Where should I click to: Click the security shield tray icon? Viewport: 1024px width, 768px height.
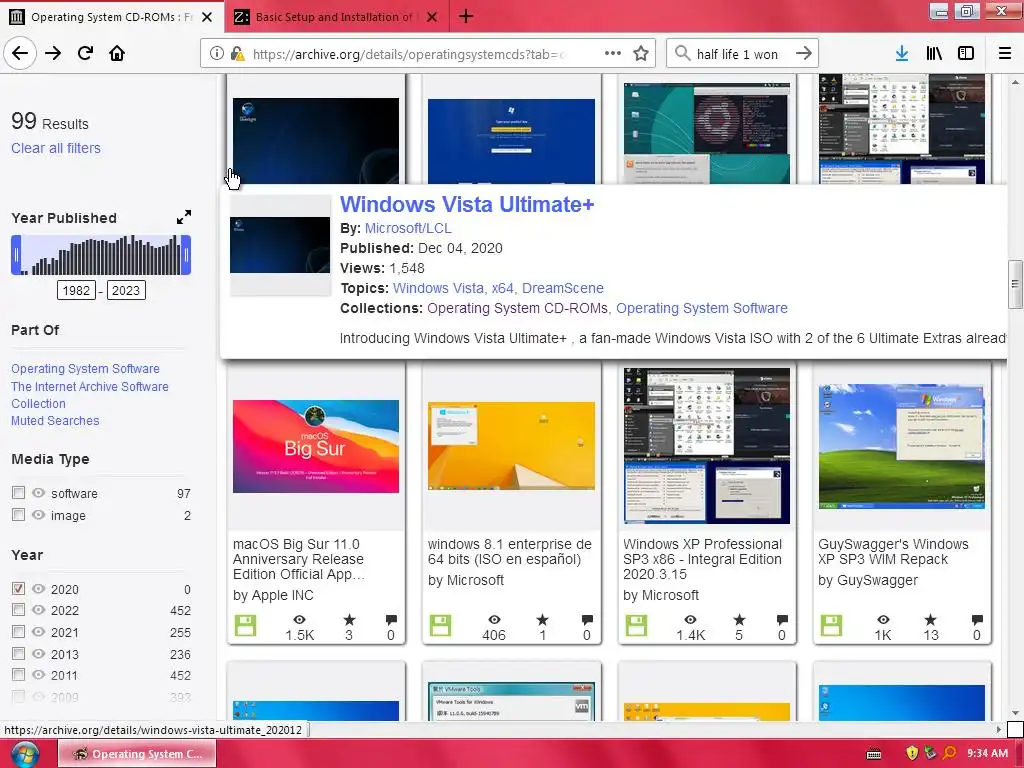coord(912,754)
